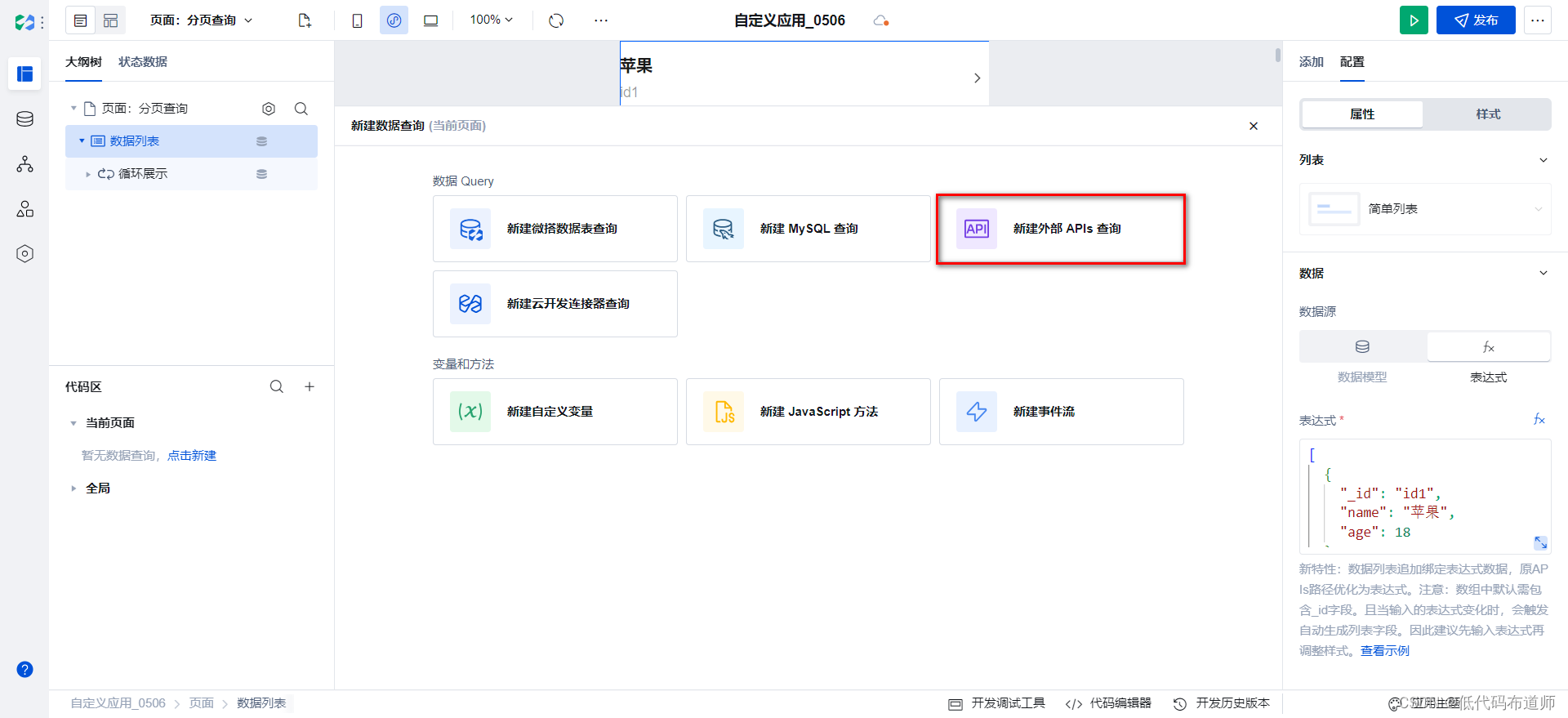1568x718 pixels.
Task: Select the mini program preview icon
Action: (394, 20)
